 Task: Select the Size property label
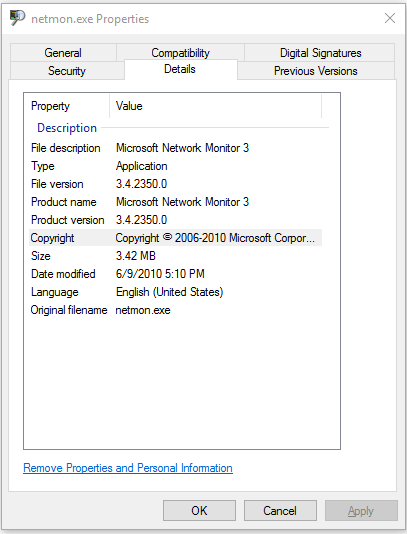coord(41,256)
